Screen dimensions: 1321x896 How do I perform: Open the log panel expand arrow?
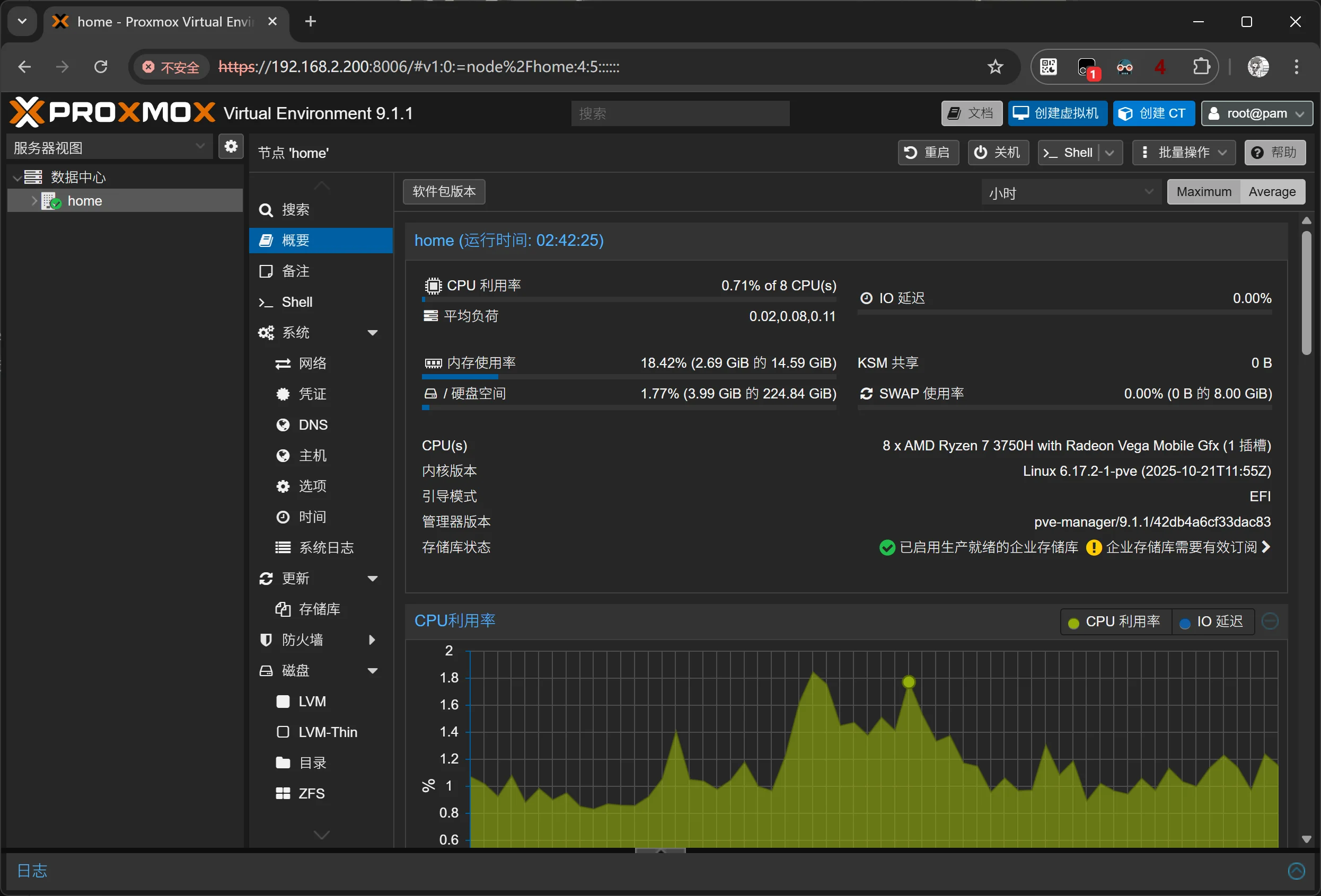point(1296,871)
